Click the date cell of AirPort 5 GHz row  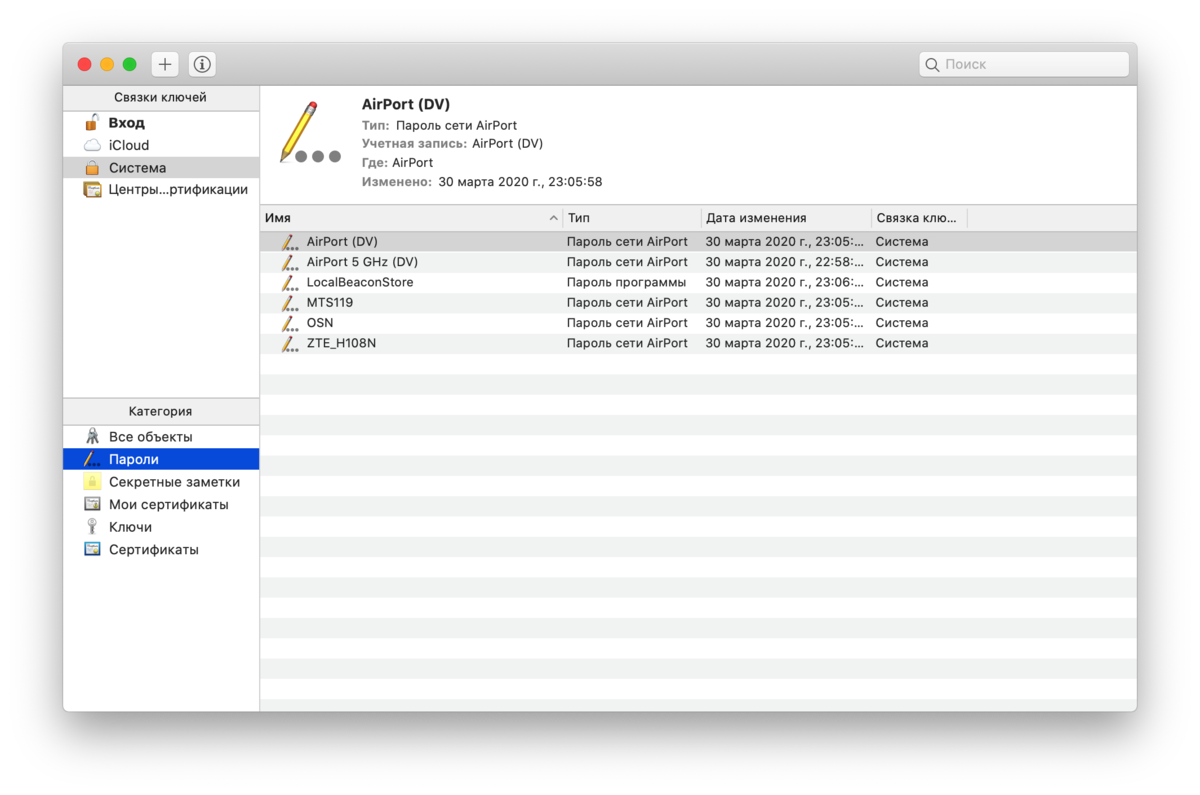pyautogui.click(x=784, y=262)
